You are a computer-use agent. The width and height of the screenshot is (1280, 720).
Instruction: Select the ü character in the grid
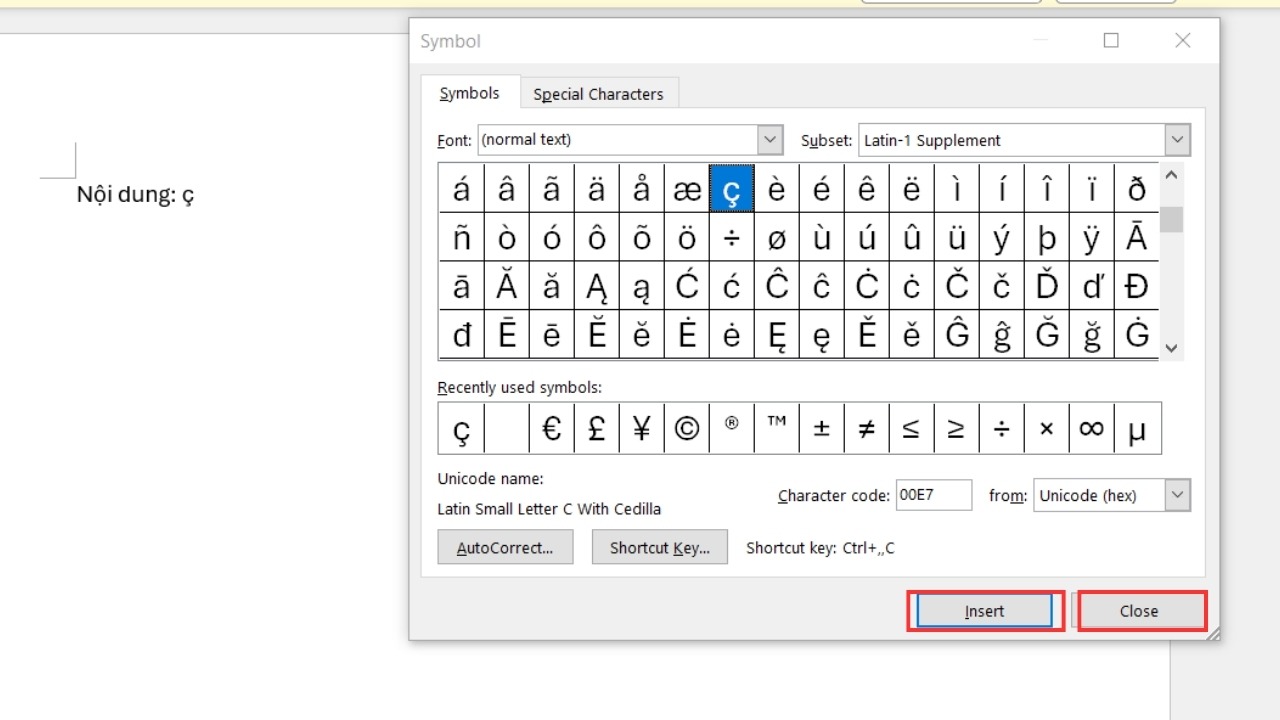coord(956,237)
